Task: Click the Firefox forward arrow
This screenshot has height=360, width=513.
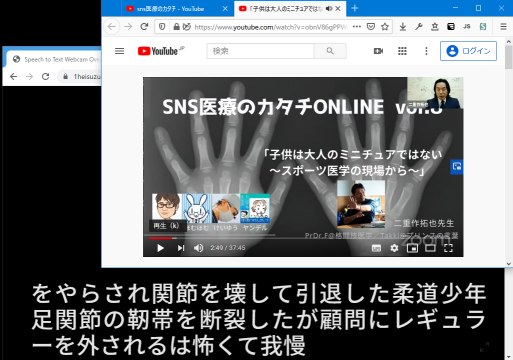Action: pyautogui.click(x=128, y=27)
